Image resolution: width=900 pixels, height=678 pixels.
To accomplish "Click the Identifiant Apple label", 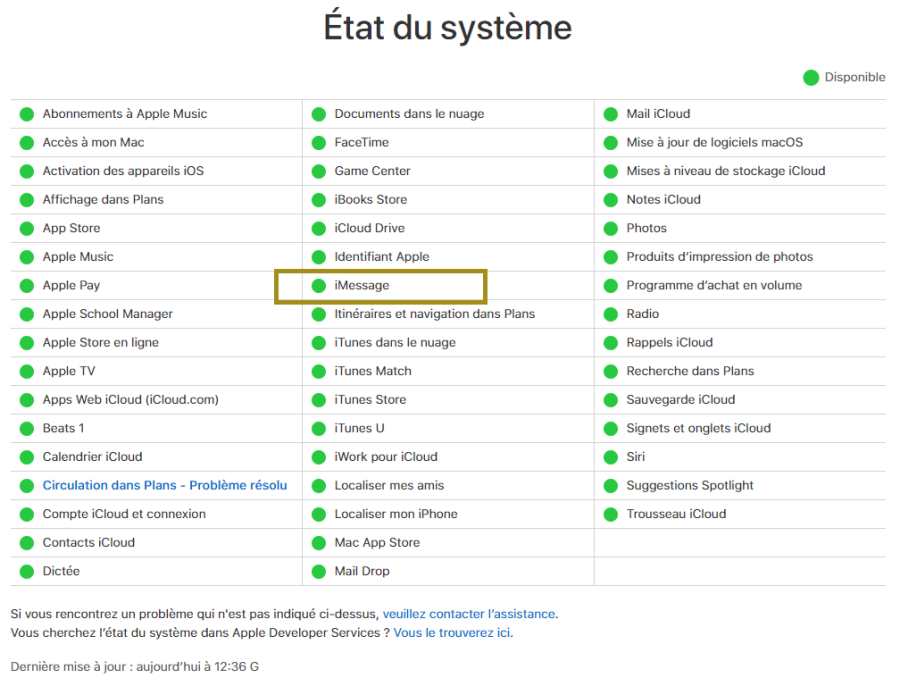I will click(x=382, y=257).
